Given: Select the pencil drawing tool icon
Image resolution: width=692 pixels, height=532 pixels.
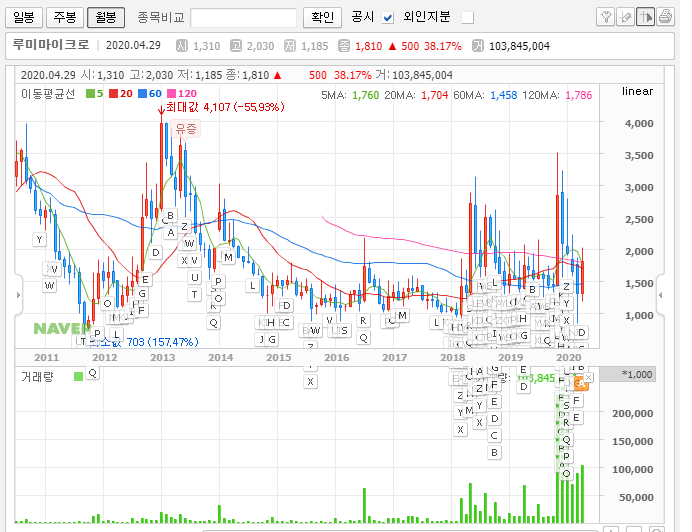Looking at the screenshot, I should point(625,17).
